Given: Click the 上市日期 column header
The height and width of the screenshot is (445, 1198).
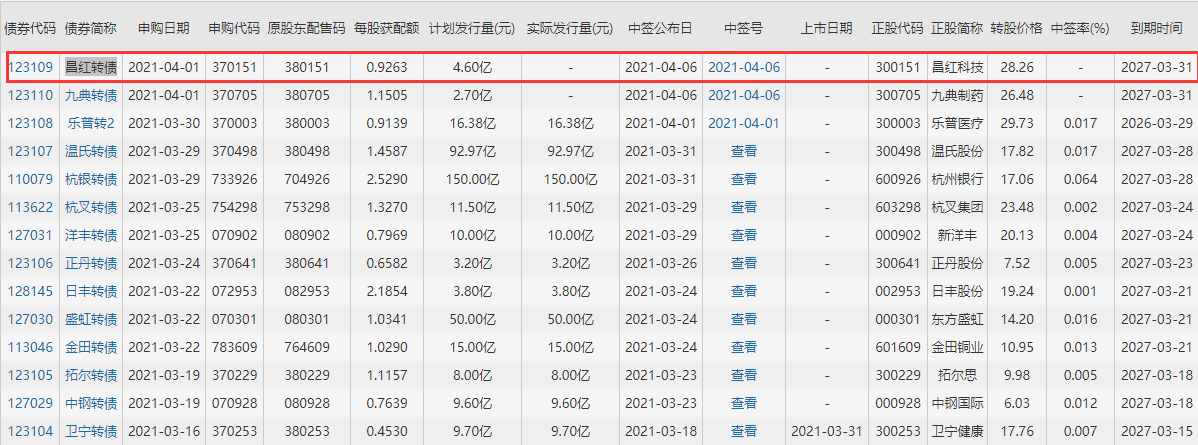Looking at the screenshot, I should point(827,28).
